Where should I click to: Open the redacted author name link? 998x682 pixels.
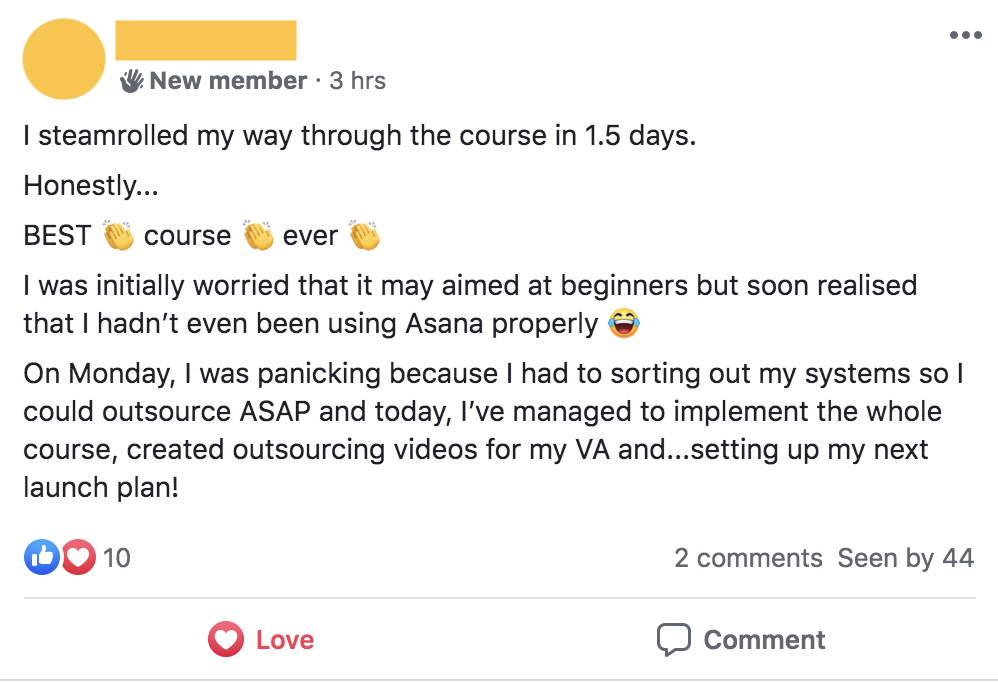[206, 40]
